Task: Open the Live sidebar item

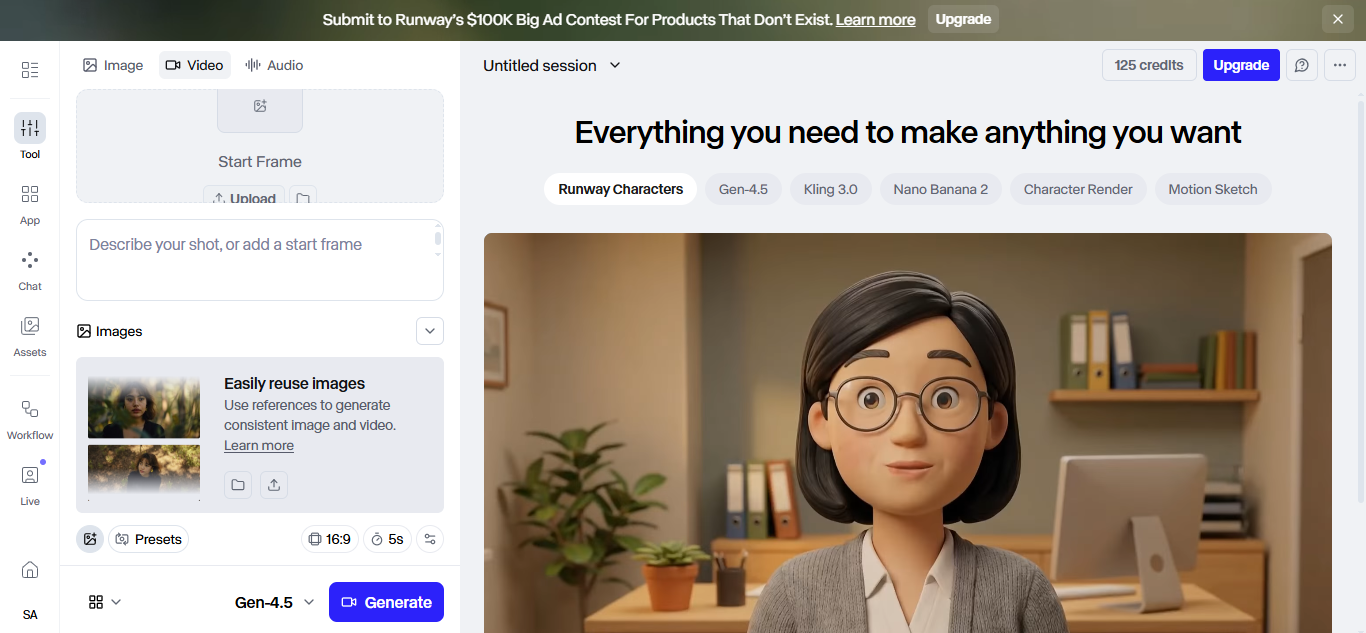Action: coord(30,484)
